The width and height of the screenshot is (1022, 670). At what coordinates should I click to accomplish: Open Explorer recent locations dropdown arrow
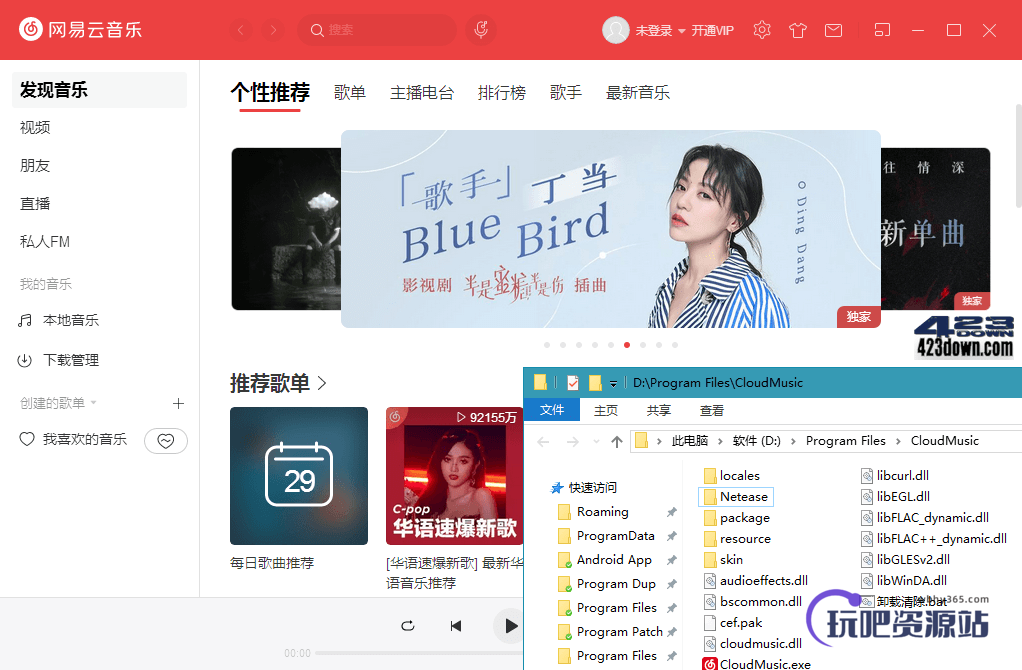pyautogui.click(x=596, y=441)
